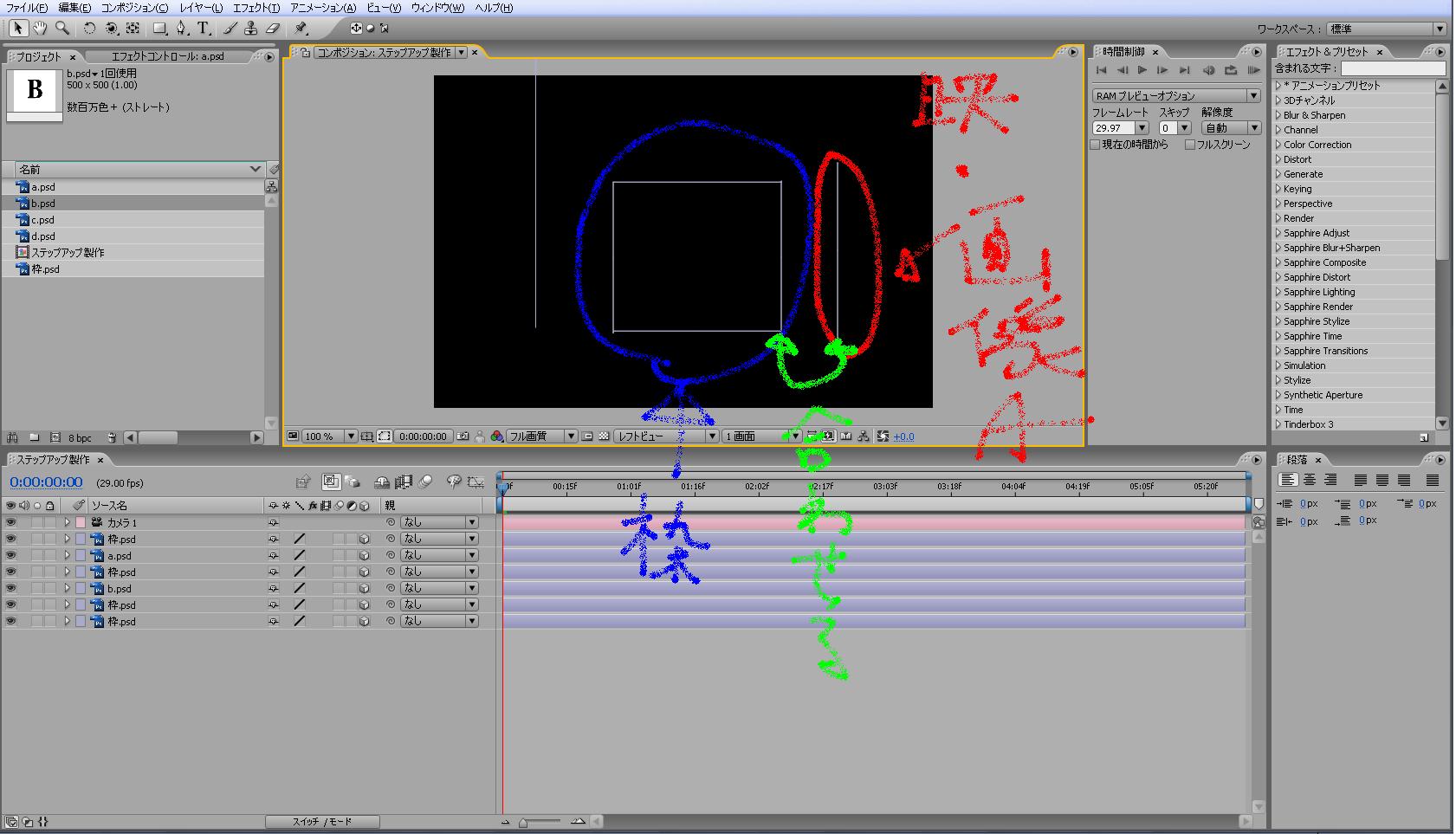Viewport: 1456px width, 834px height.
Task: Select the Eraser tool
Action: coord(273,29)
